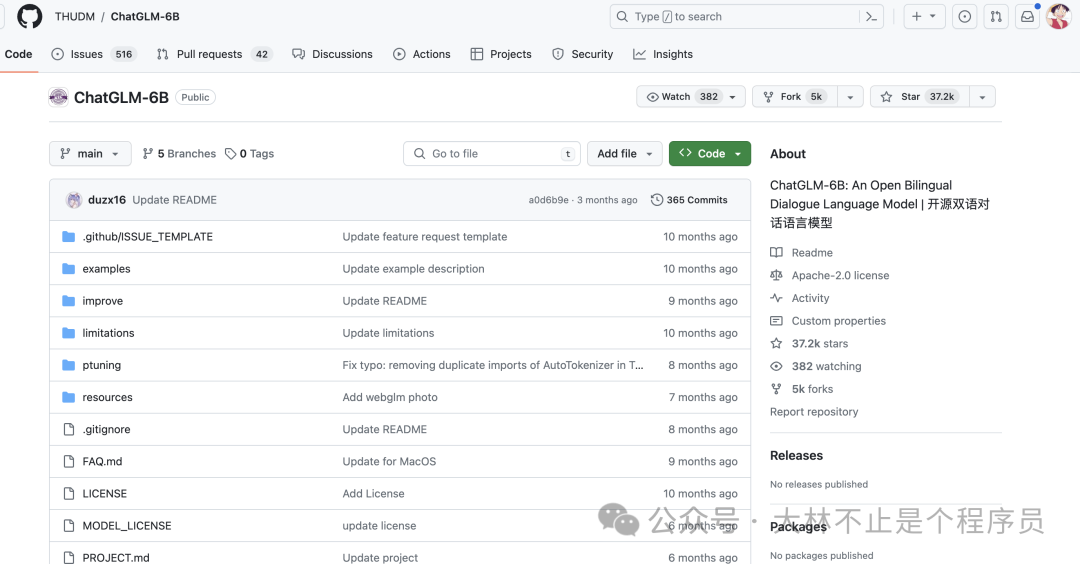Open the issues icon in top header

click(x=964, y=17)
